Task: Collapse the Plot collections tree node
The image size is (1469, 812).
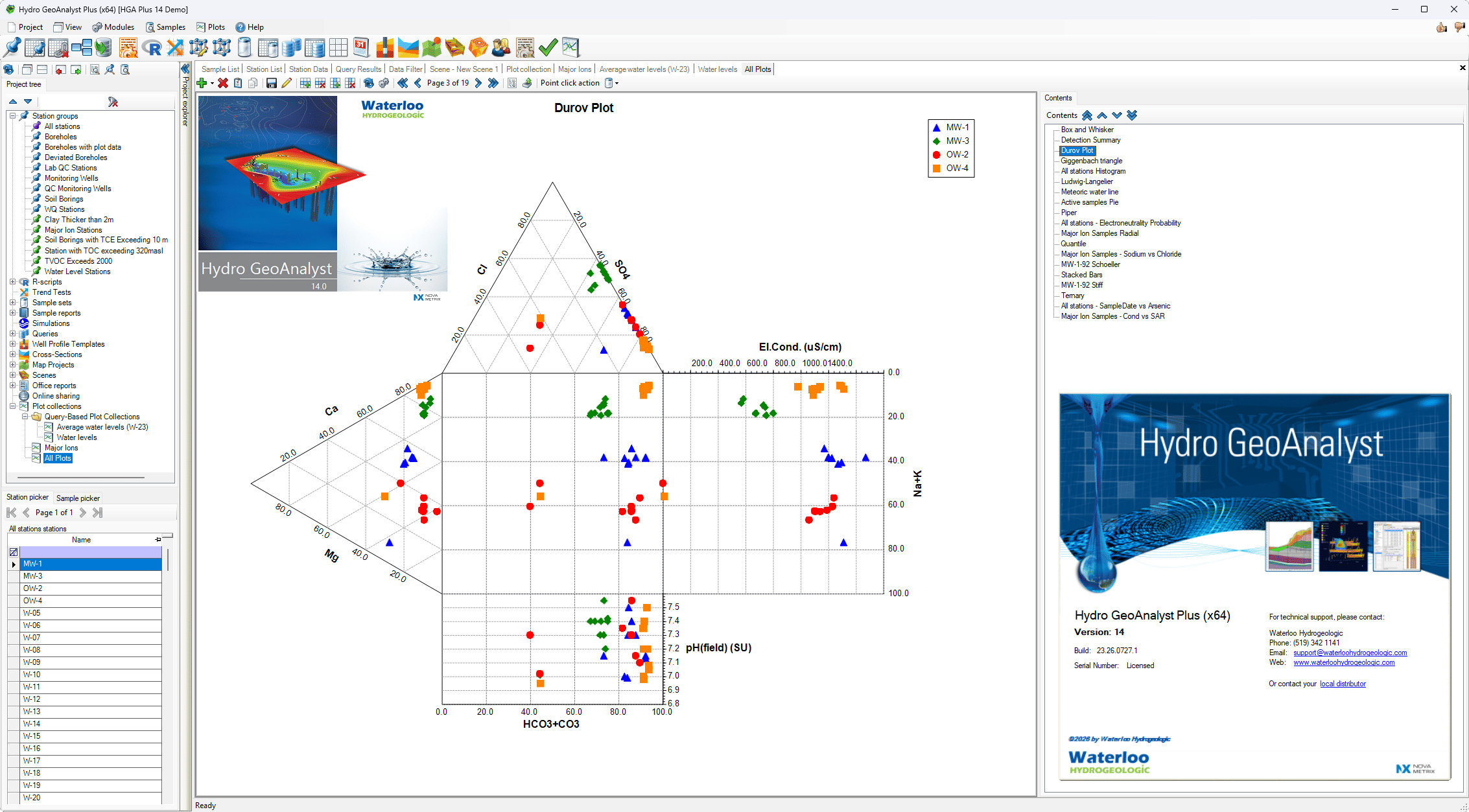Action: (12, 406)
